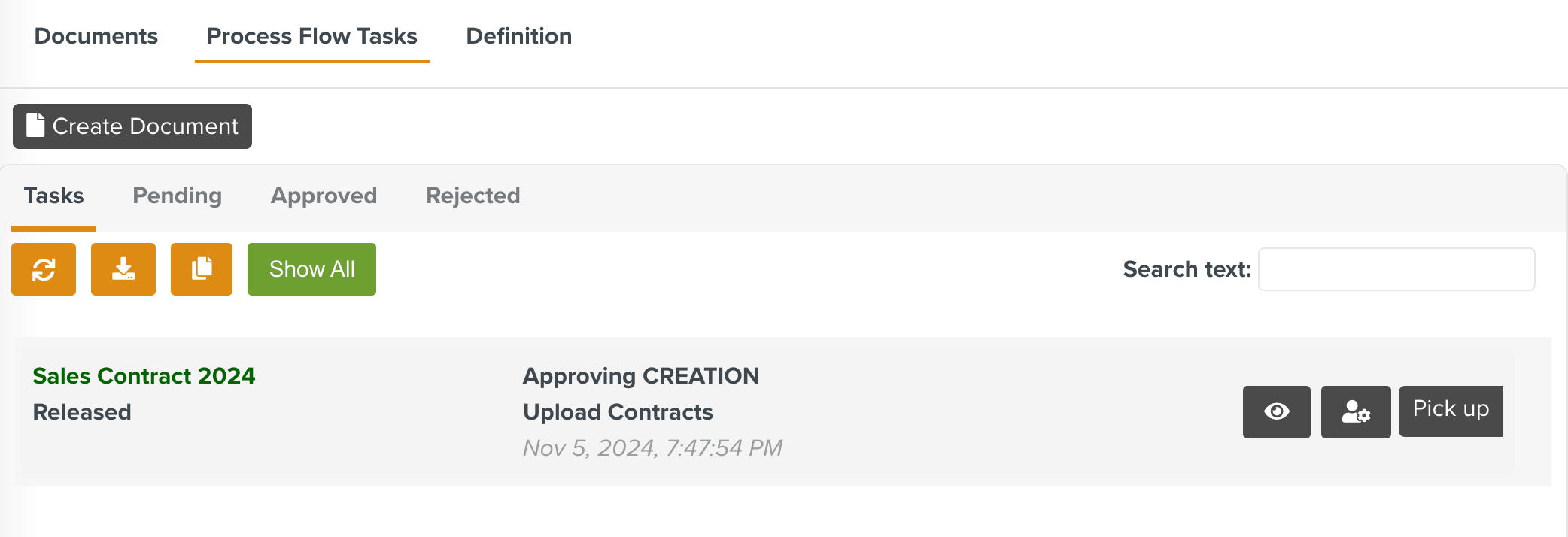Click the document icon inside Create Document
Image resolution: width=1568 pixels, height=537 pixels.
35,126
